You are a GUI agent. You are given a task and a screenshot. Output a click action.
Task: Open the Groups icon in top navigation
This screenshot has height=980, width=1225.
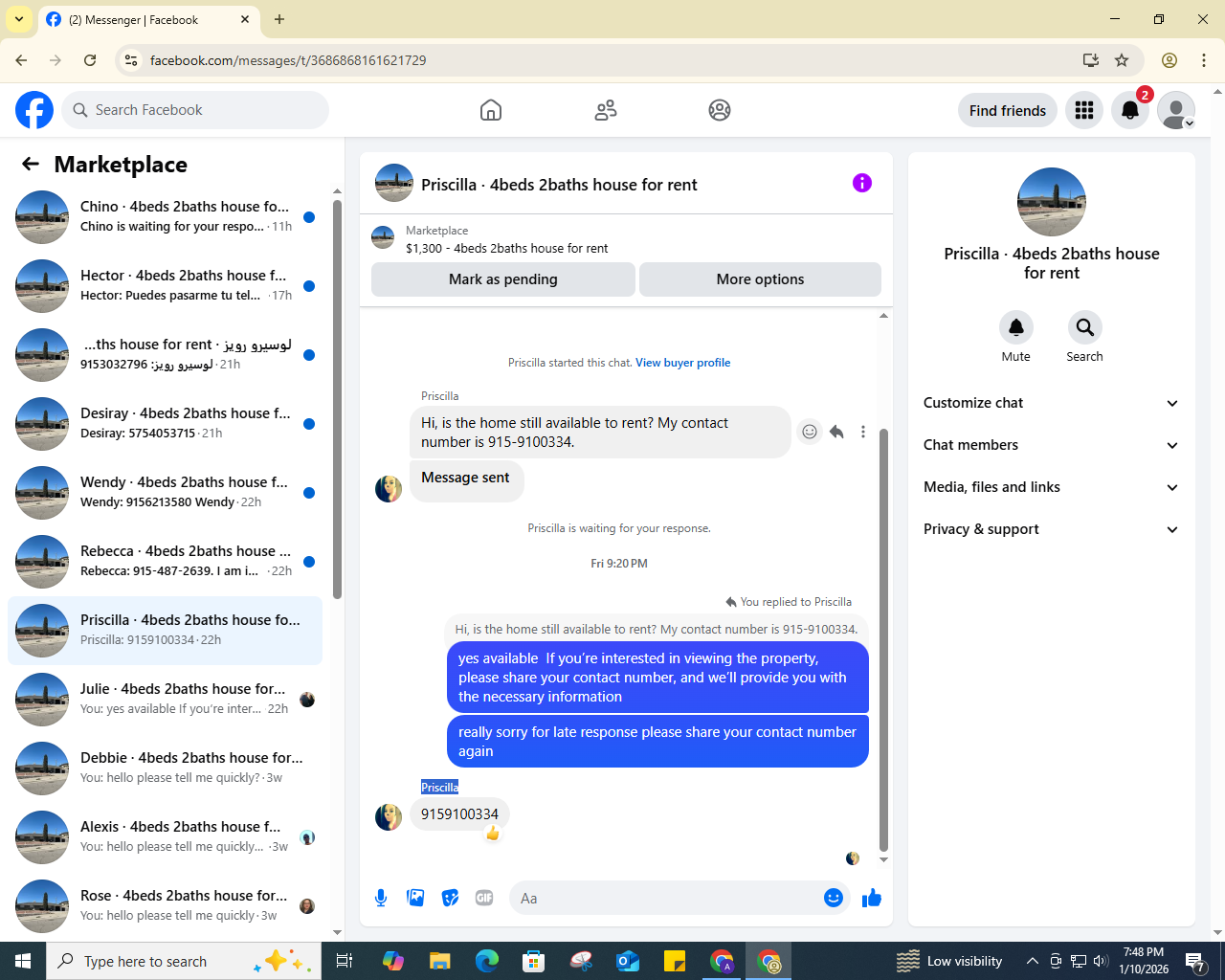[720, 110]
